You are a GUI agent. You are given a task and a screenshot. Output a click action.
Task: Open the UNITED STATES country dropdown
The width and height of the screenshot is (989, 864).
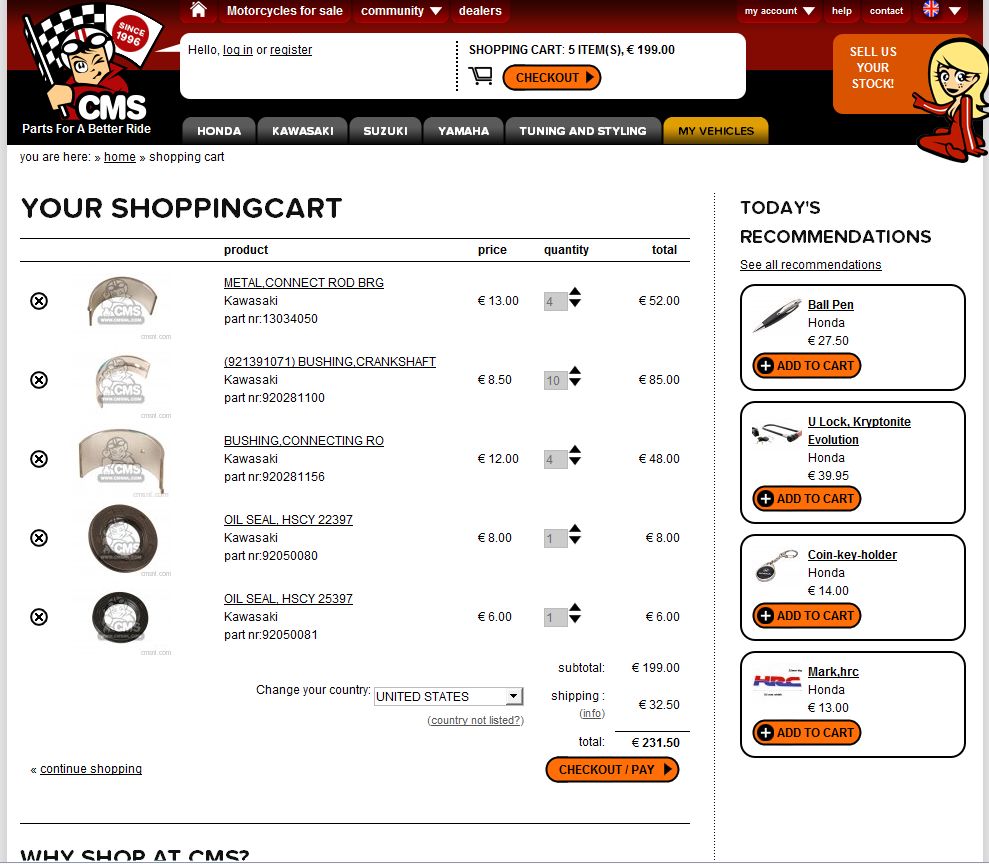pyautogui.click(x=448, y=696)
